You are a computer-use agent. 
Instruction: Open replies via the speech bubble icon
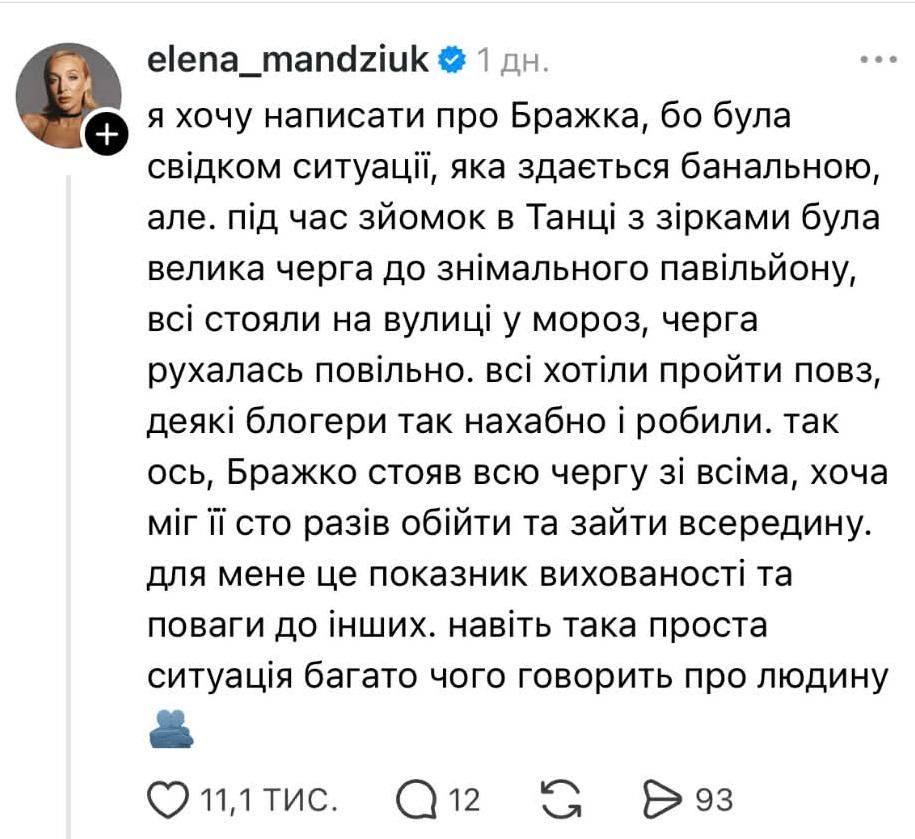pyautogui.click(x=414, y=799)
